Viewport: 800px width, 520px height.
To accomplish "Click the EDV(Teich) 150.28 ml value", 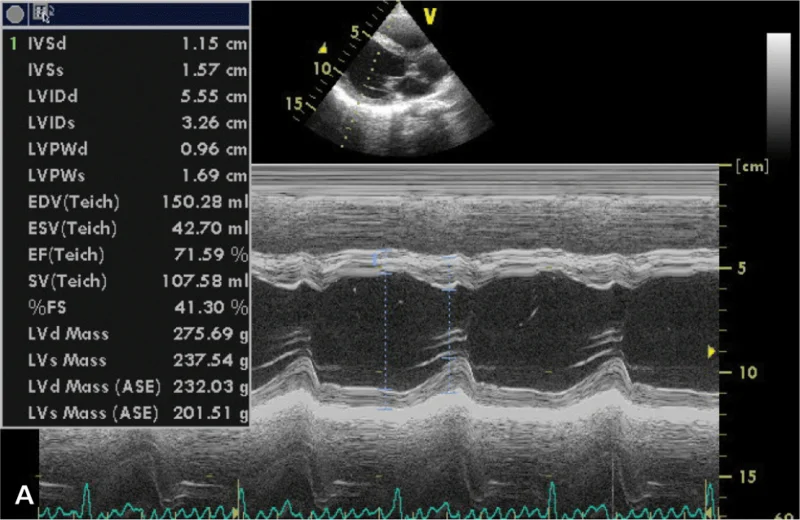I will 205,202.
